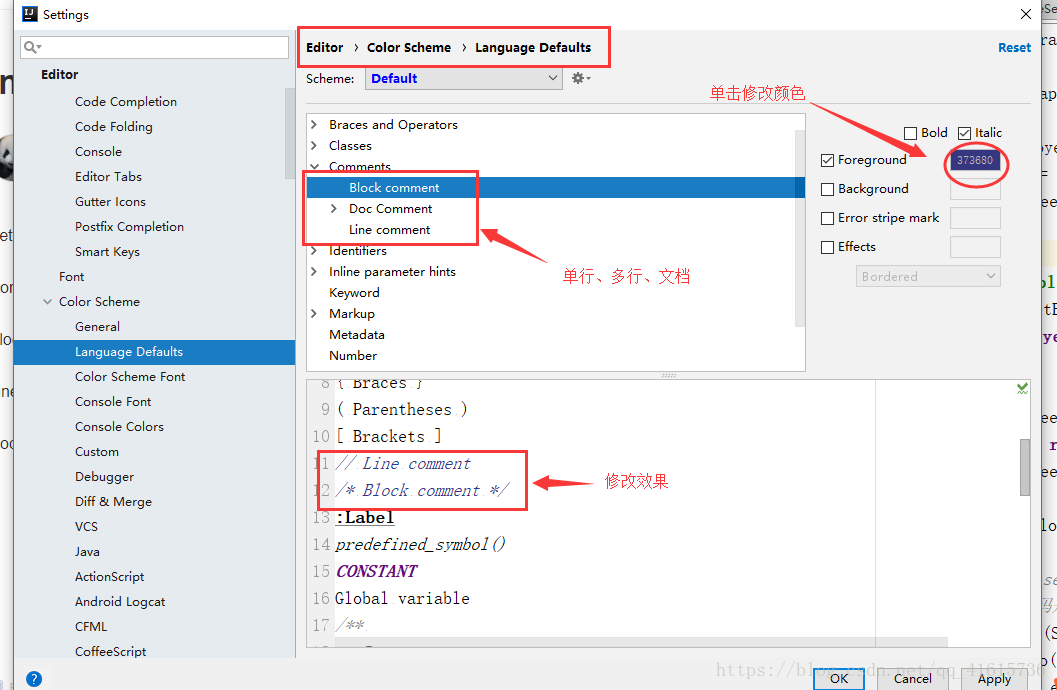
Task: Open ActionScript color settings
Action: pyautogui.click(x=109, y=577)
